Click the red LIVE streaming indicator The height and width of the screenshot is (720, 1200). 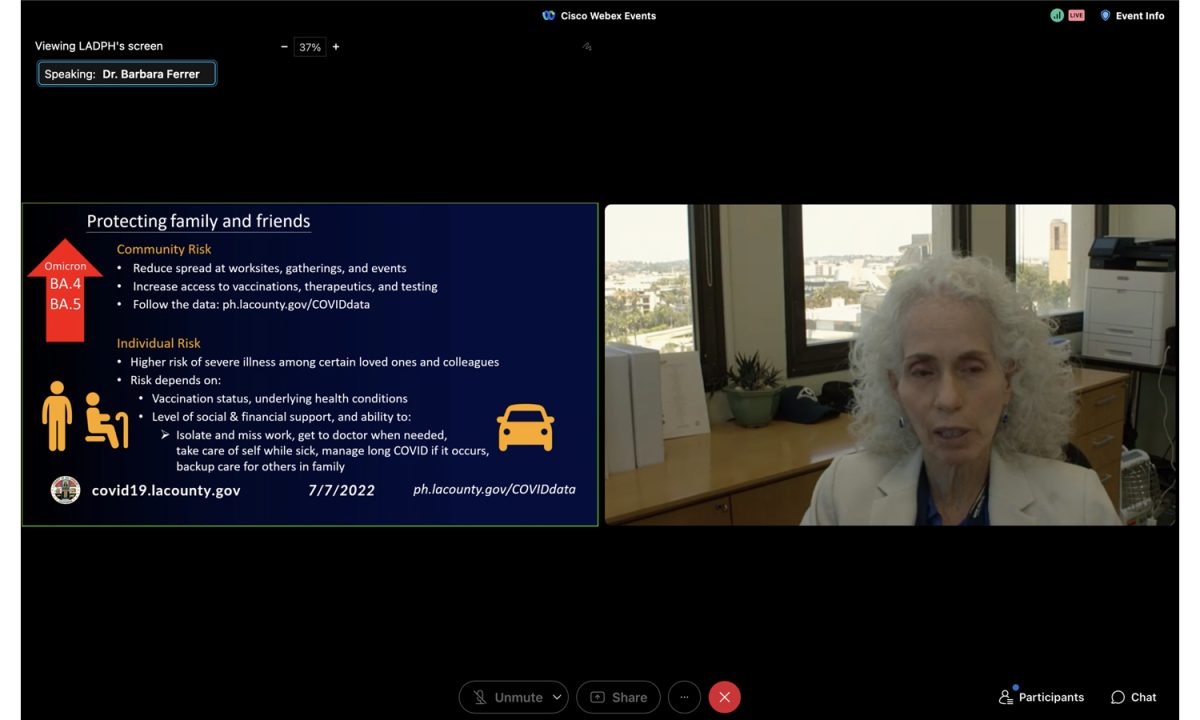point(1076,16)
